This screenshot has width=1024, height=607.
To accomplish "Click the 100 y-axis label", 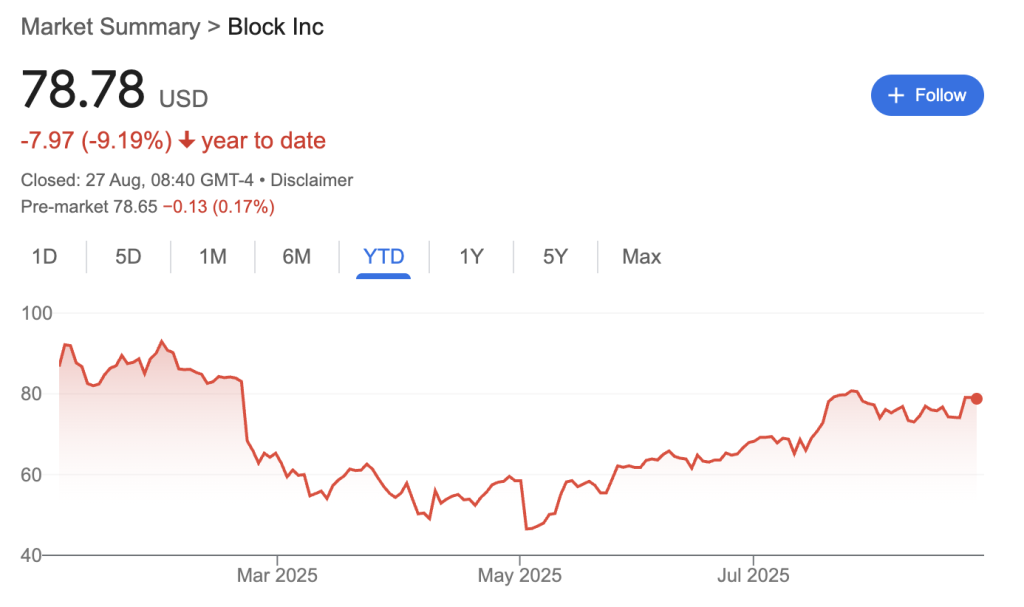I will (x=36, y=313).
